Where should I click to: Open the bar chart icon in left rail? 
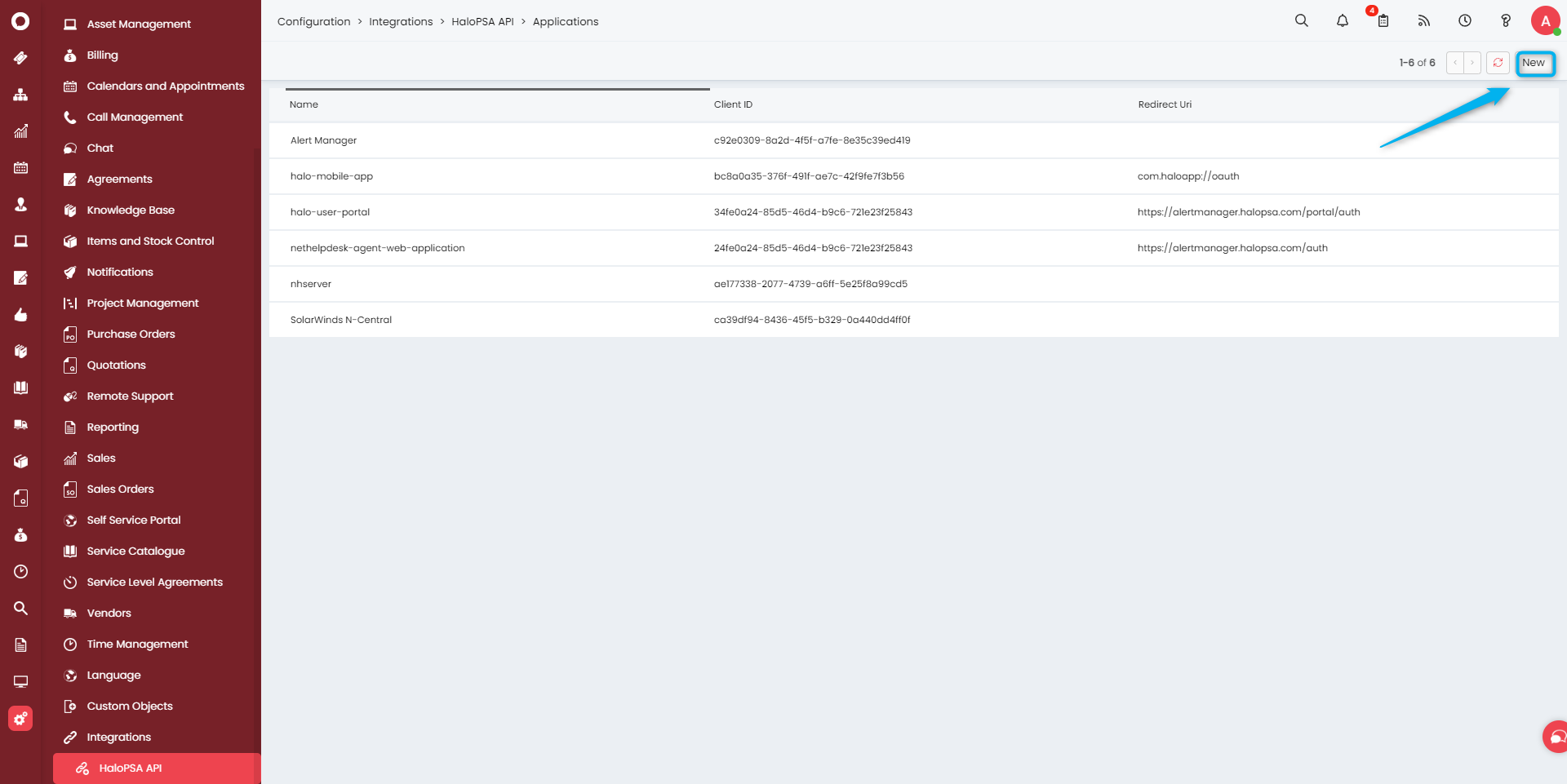point(20,131)
